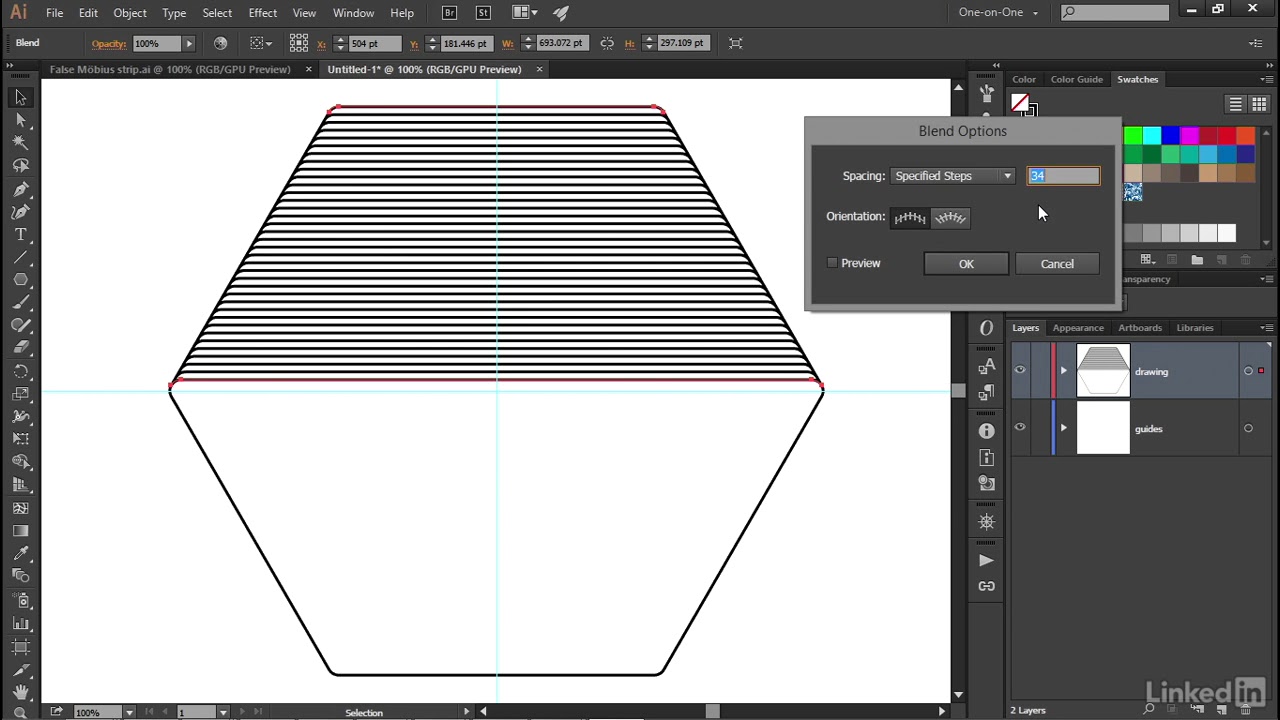Open the Swatches panel flyout menu
The width and height of the screenshot is (1280, 720).
(1266, 79)
